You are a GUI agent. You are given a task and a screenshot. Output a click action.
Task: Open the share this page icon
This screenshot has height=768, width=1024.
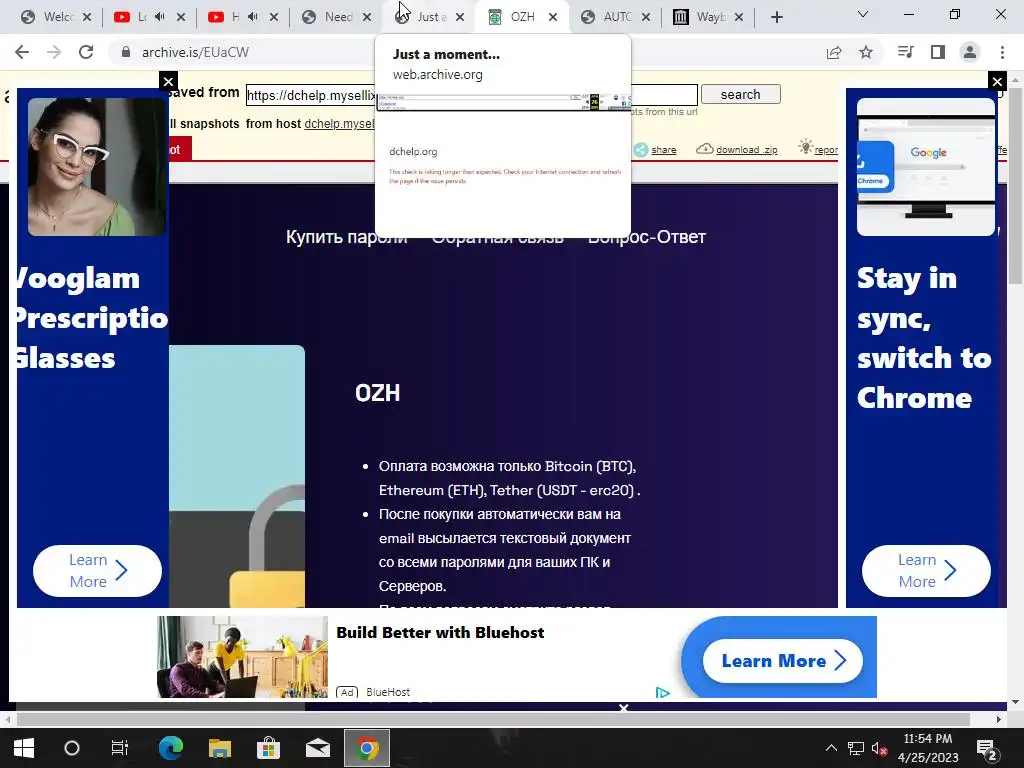tap(834, 52)
